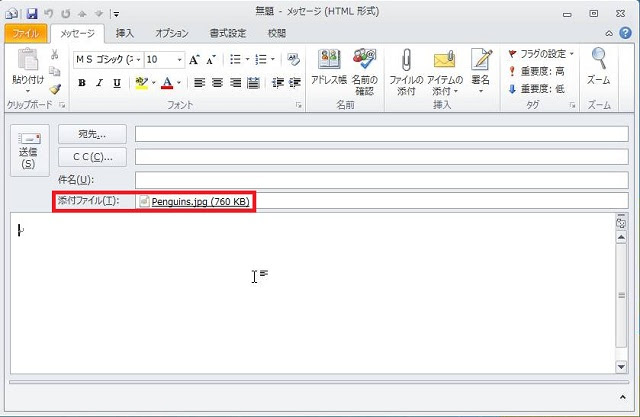
Task: Expand the font color dropdown arrow
Action: [x=179, y=83]
